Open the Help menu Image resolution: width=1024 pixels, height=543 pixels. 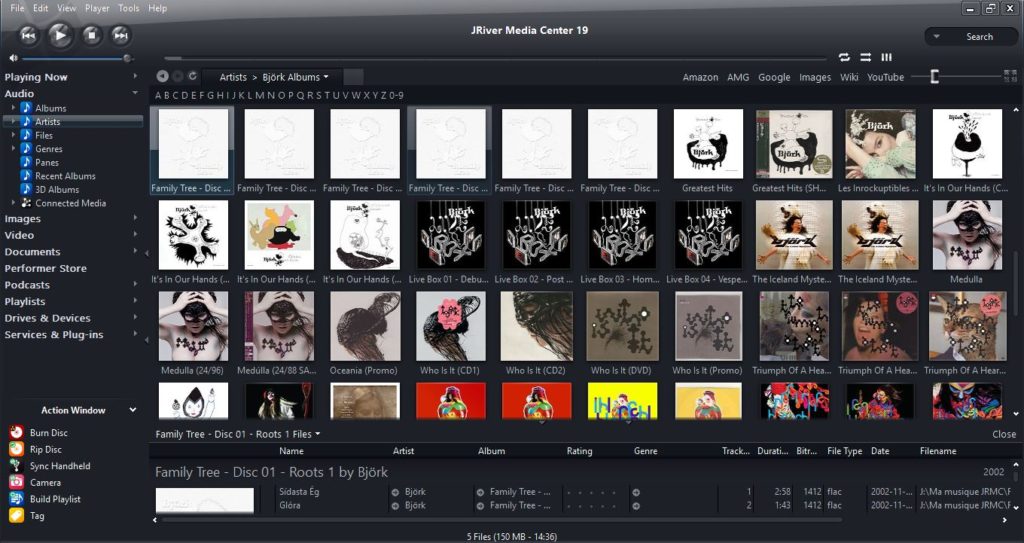click(157, 8)
